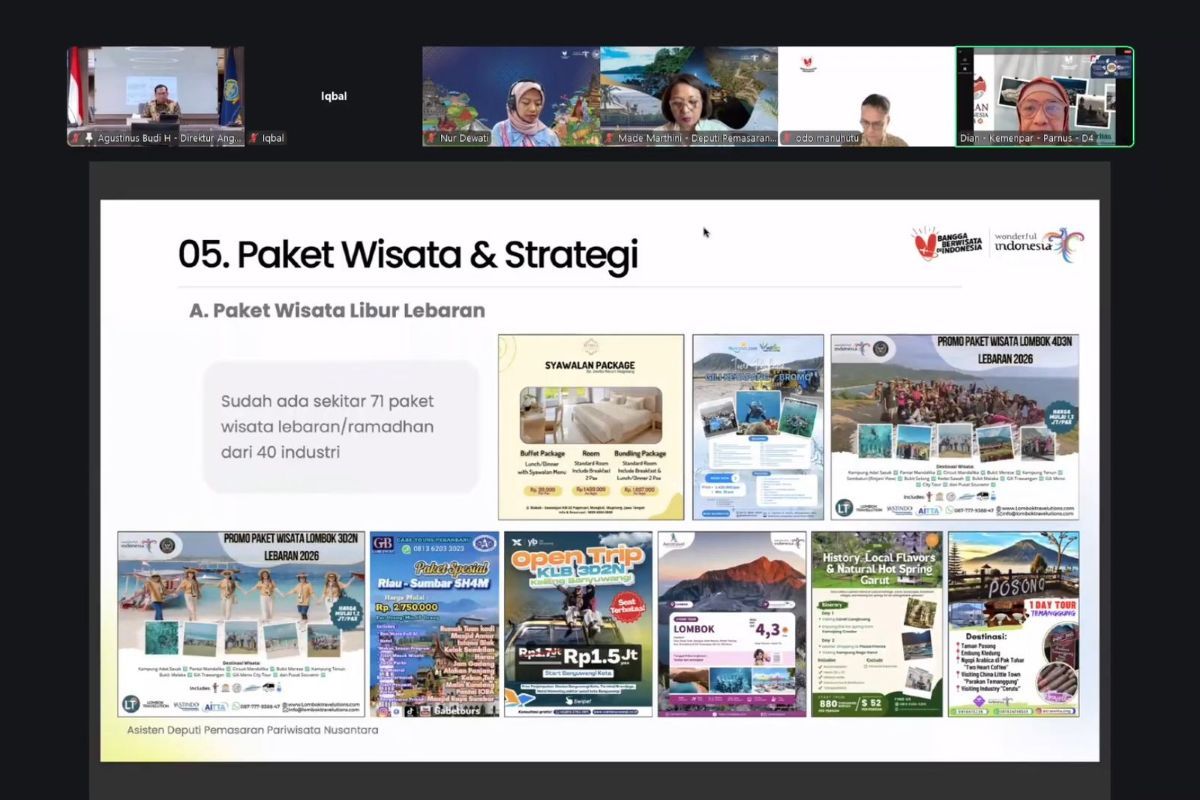Viewport: 1200px width, 800px height.
Task: Click the Open Trip KLB 3D2N Banyuwangi poster
Action: (578, 624)
